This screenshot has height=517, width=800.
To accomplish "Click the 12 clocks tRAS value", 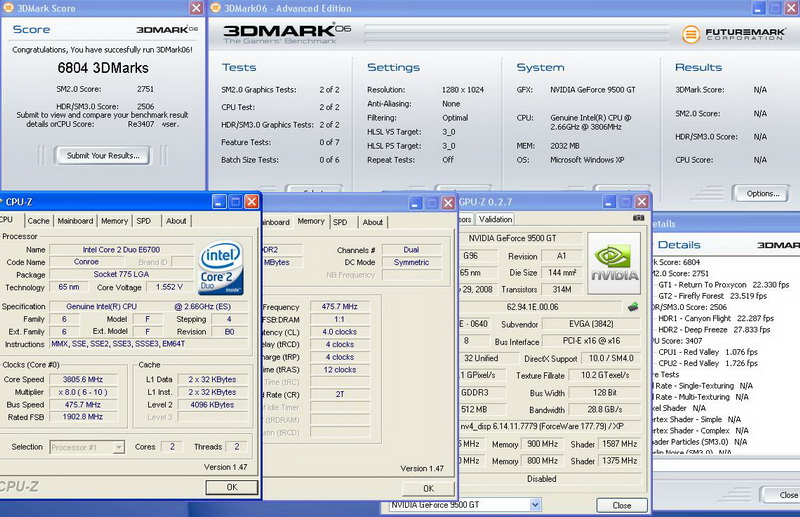I will click(340, 370).
